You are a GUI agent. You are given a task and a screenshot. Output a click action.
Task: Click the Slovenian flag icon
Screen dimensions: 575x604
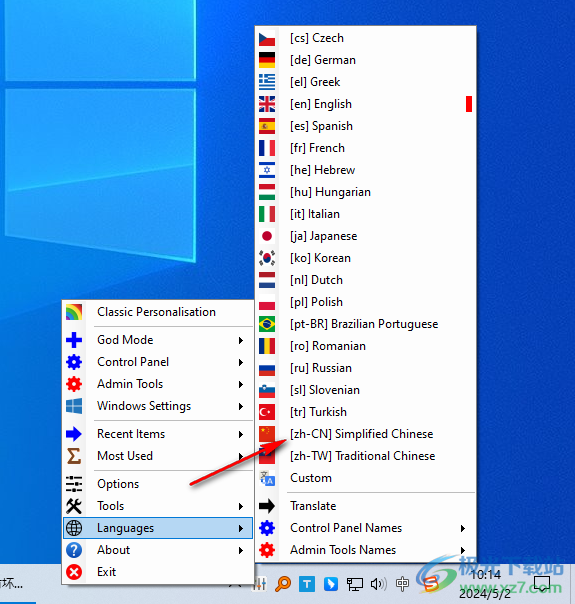[267, 390]
